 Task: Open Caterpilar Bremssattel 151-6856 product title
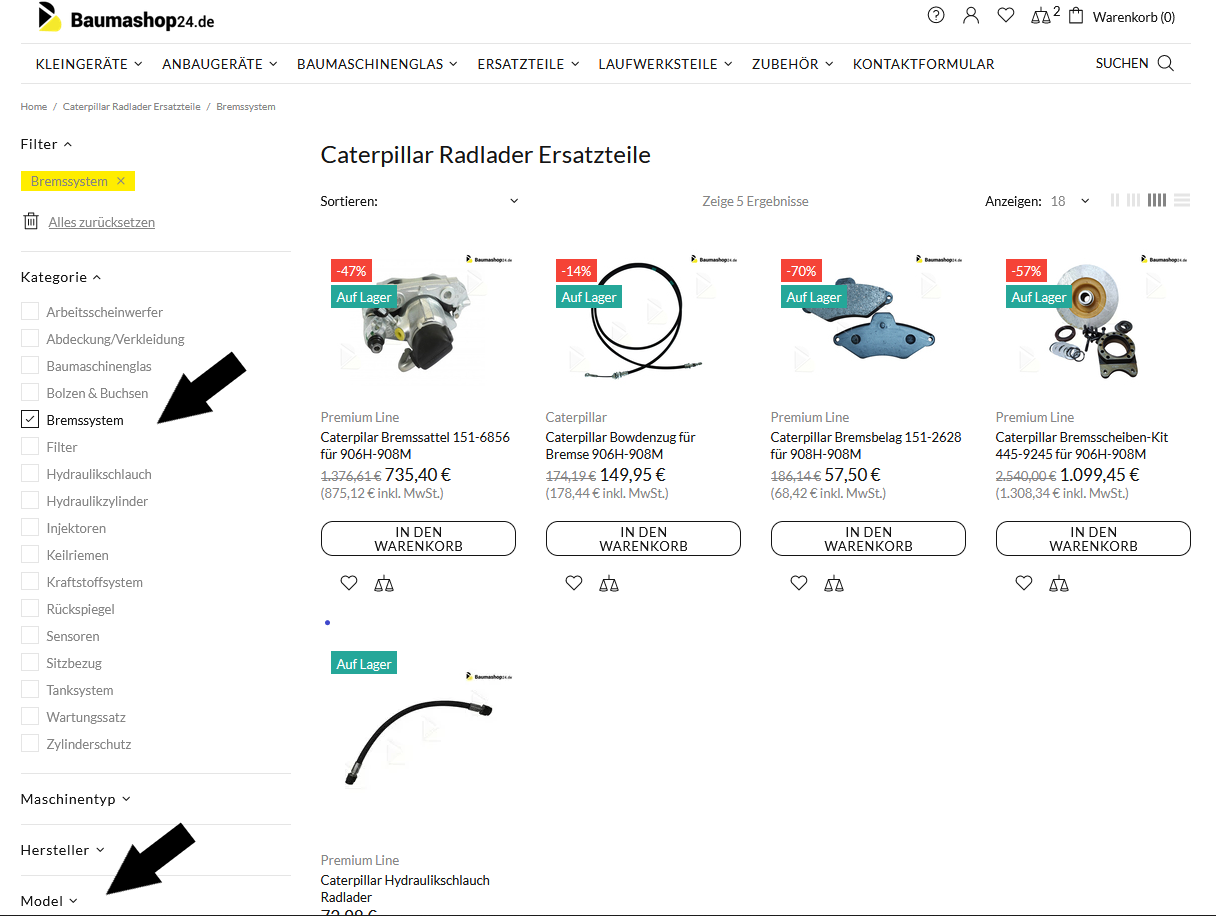point(415,445)
